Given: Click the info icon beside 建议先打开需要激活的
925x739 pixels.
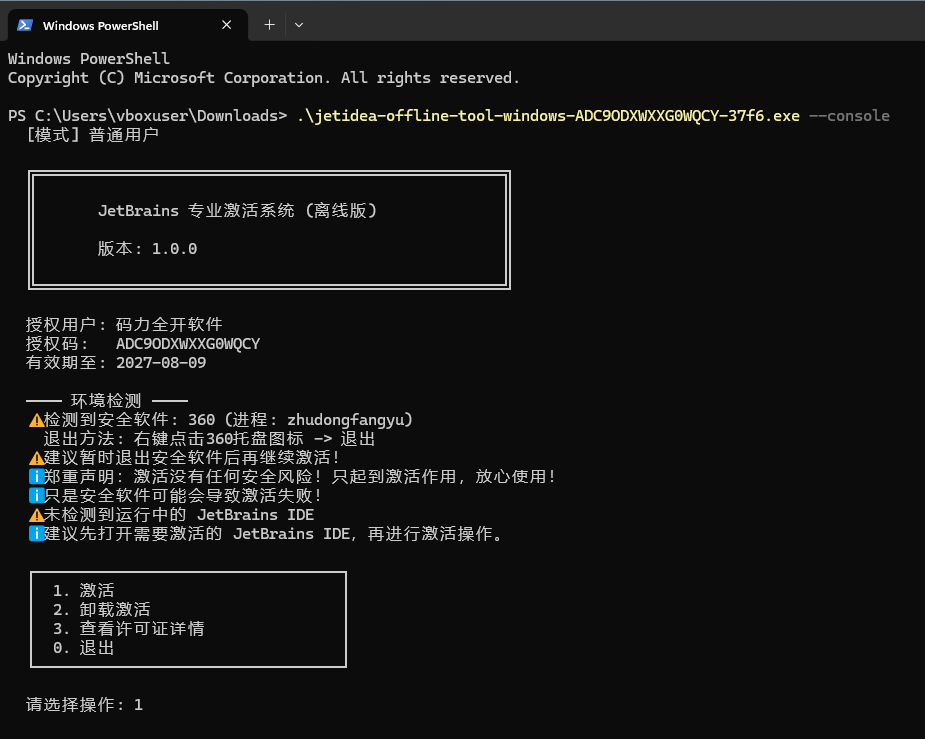Looking at the screenshot, I should coord(36,534).
